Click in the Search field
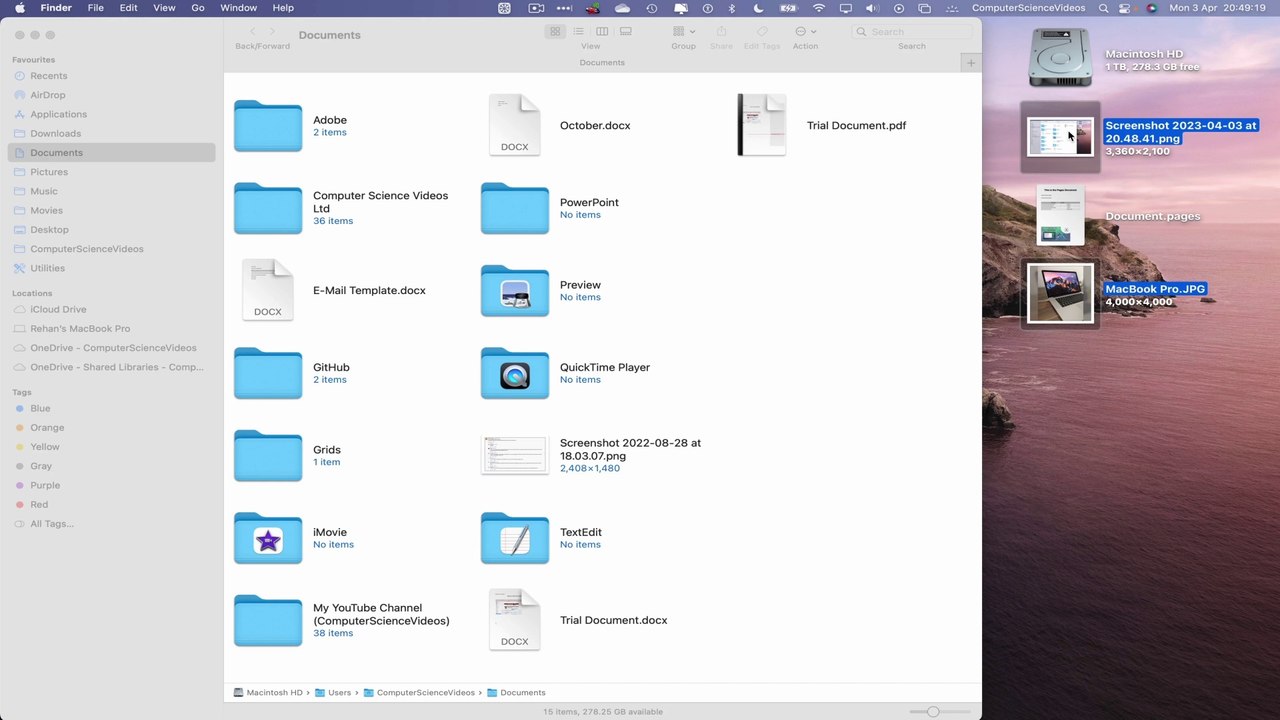 [912, 32]
